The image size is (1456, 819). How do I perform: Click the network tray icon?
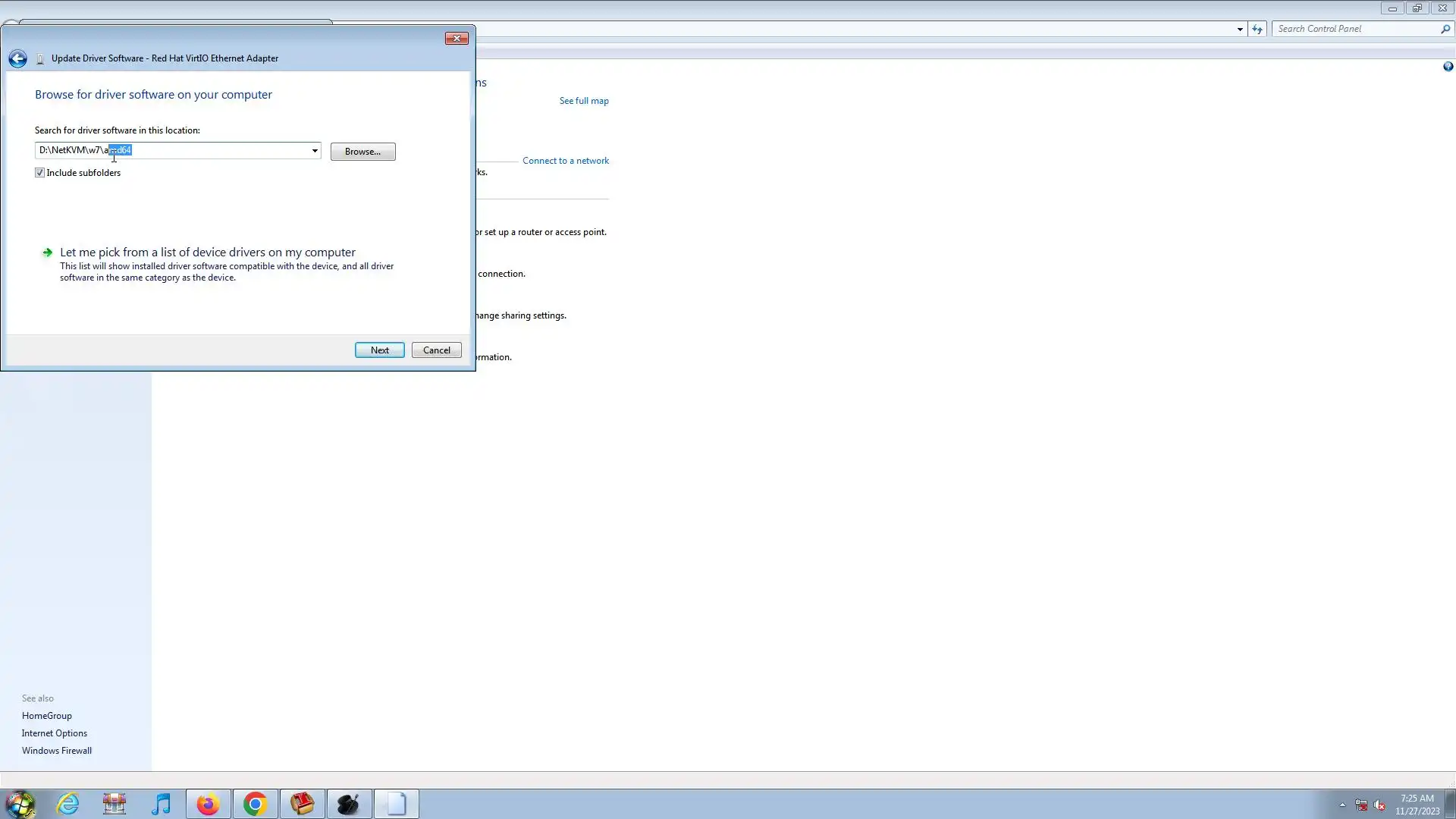coord(1361,805)
